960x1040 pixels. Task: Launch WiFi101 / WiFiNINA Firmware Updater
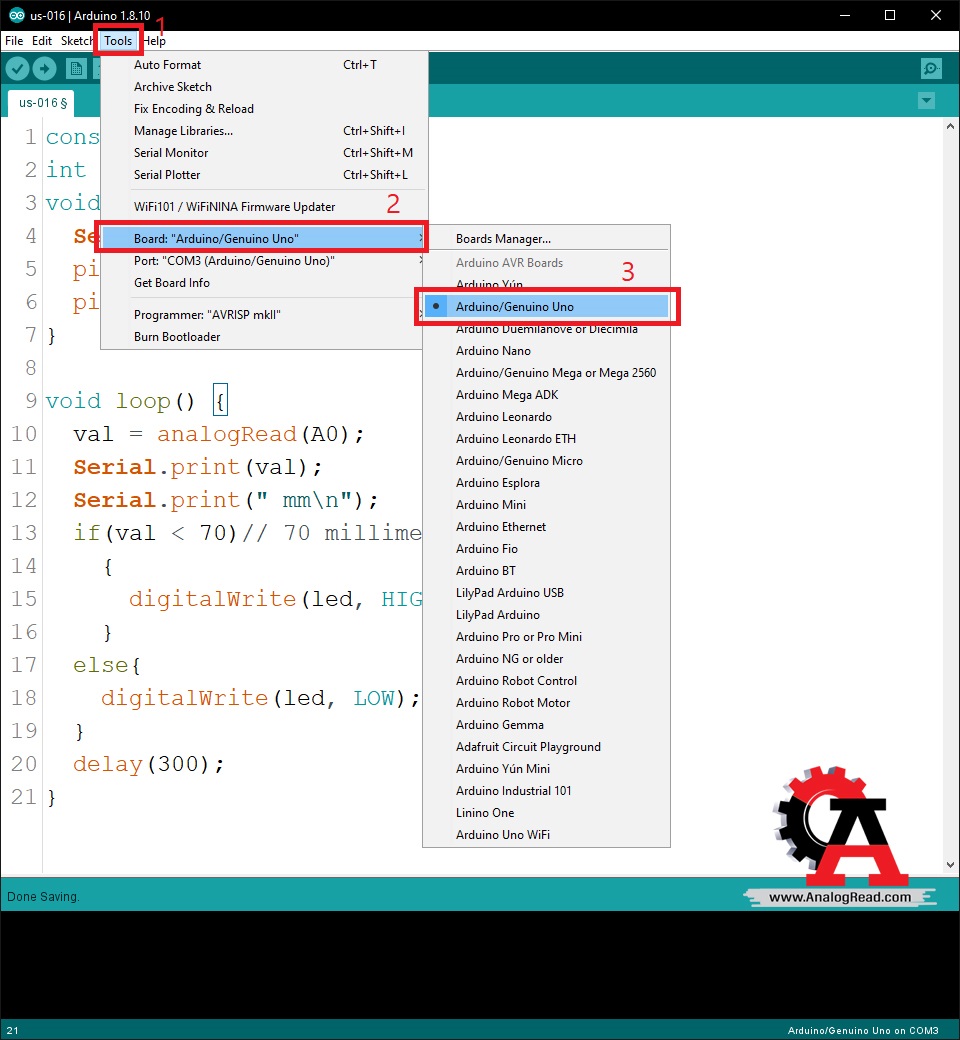point(263,206)
